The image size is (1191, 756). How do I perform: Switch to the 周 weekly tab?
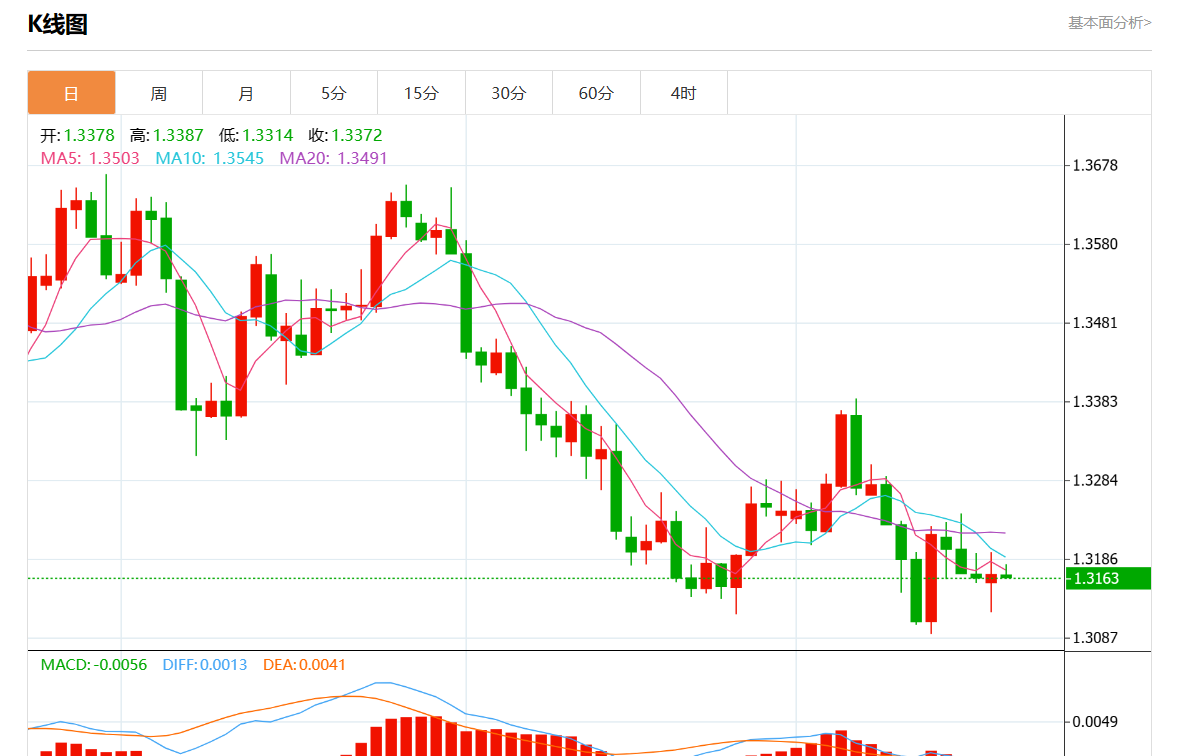point(159,93)
